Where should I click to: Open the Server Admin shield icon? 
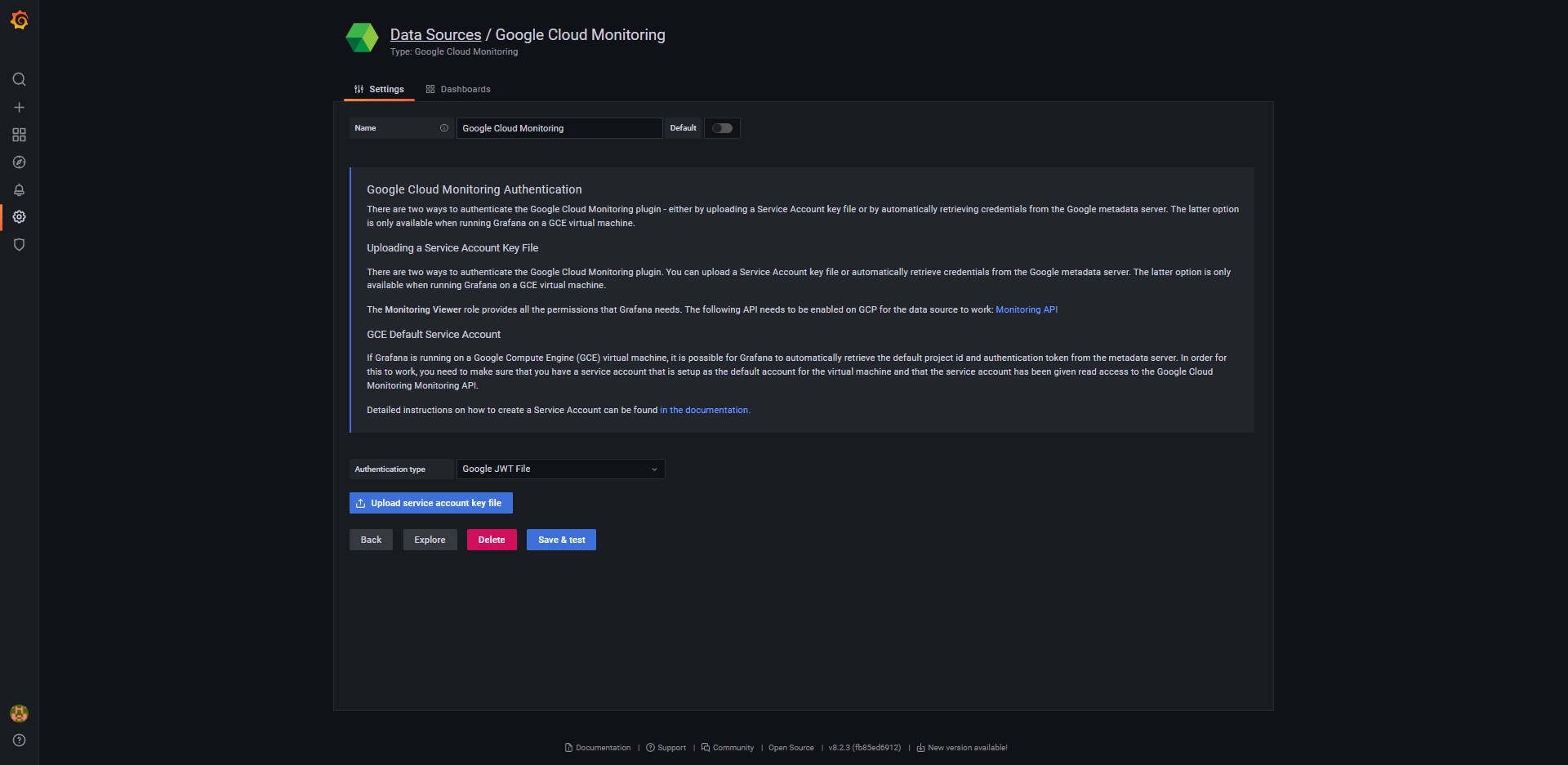click(x=20, y=245)
